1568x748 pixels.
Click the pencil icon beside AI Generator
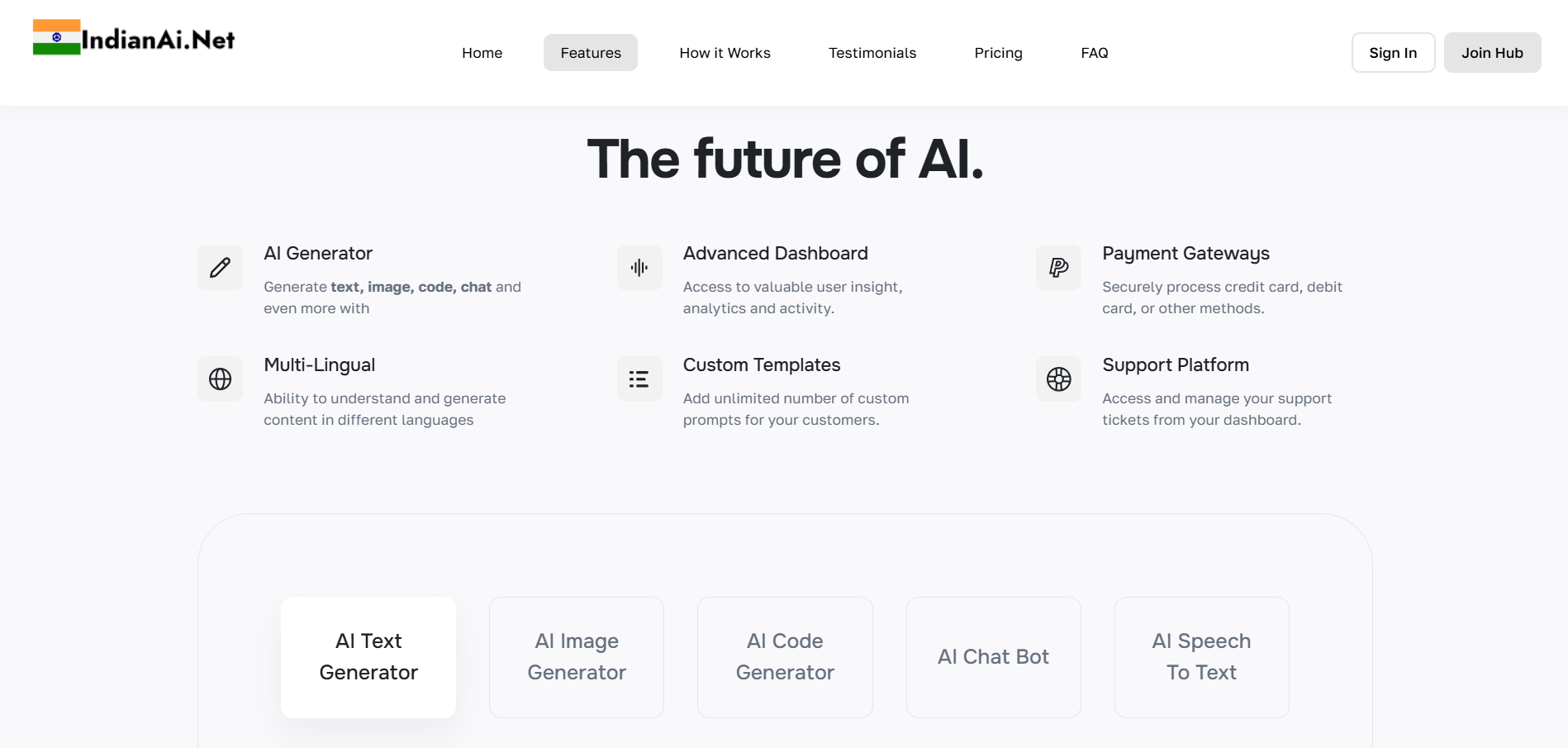tap(220, 267)
